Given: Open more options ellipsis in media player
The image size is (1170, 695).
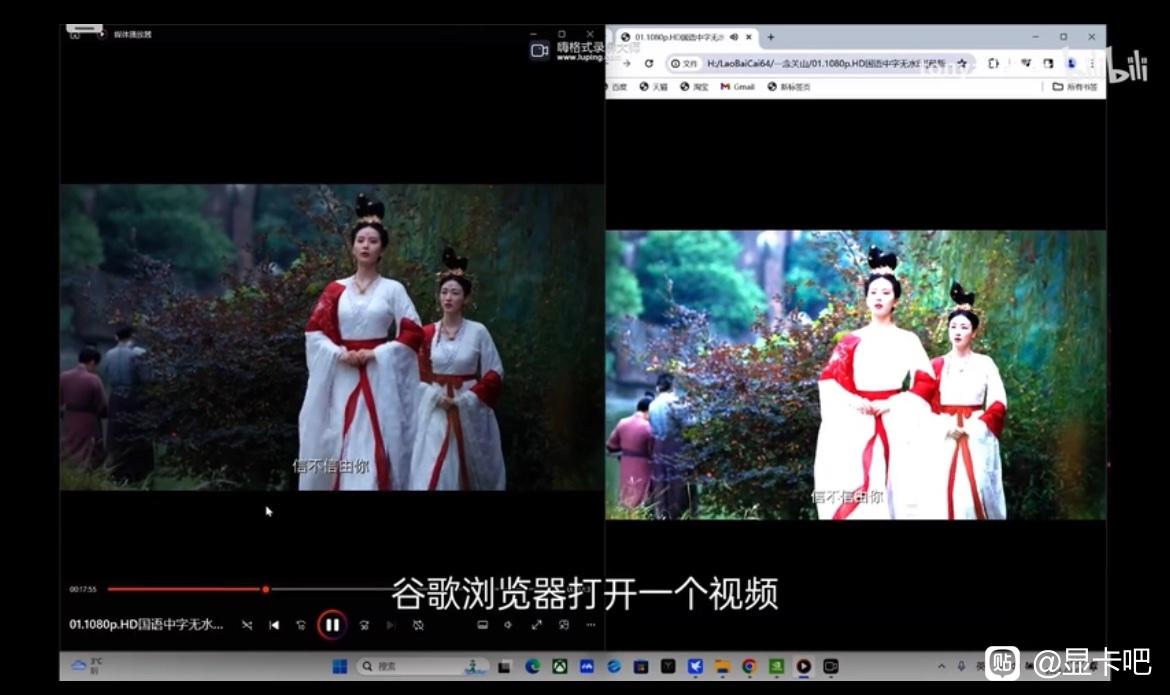Looking at the screenshot, I should click(590, 625).
